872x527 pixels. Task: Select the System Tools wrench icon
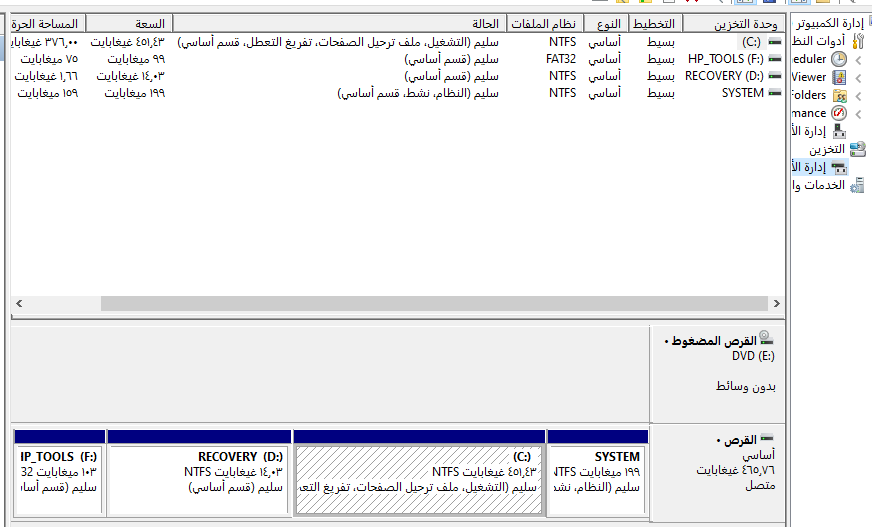pos(857,41)
